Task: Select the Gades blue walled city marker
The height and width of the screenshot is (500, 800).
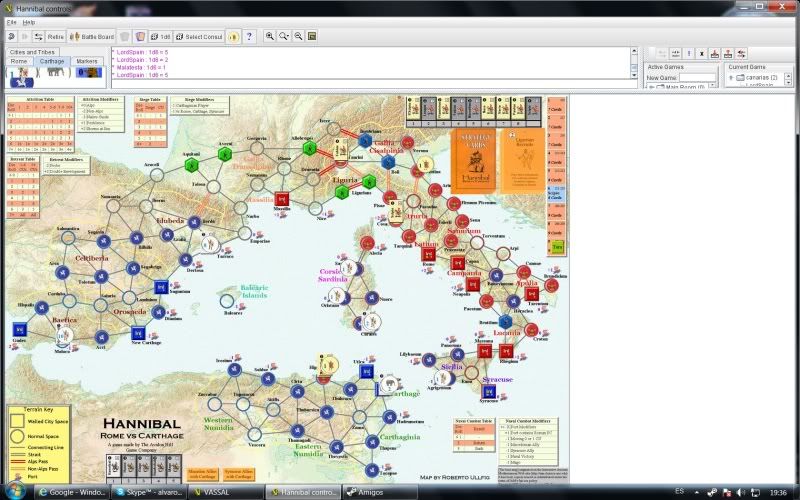Action: 19,329
